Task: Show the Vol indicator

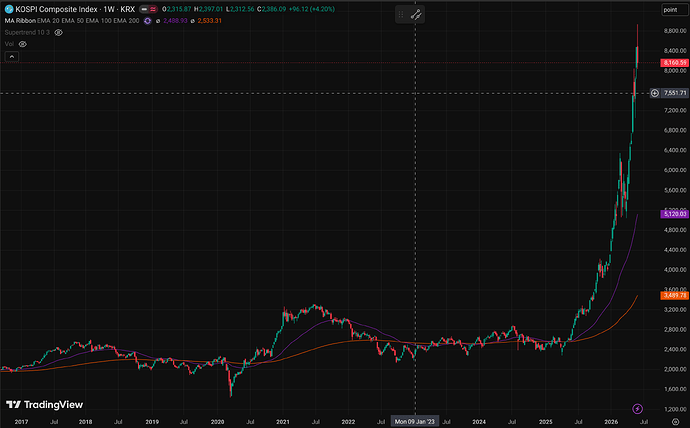Action: pos(22,44)
